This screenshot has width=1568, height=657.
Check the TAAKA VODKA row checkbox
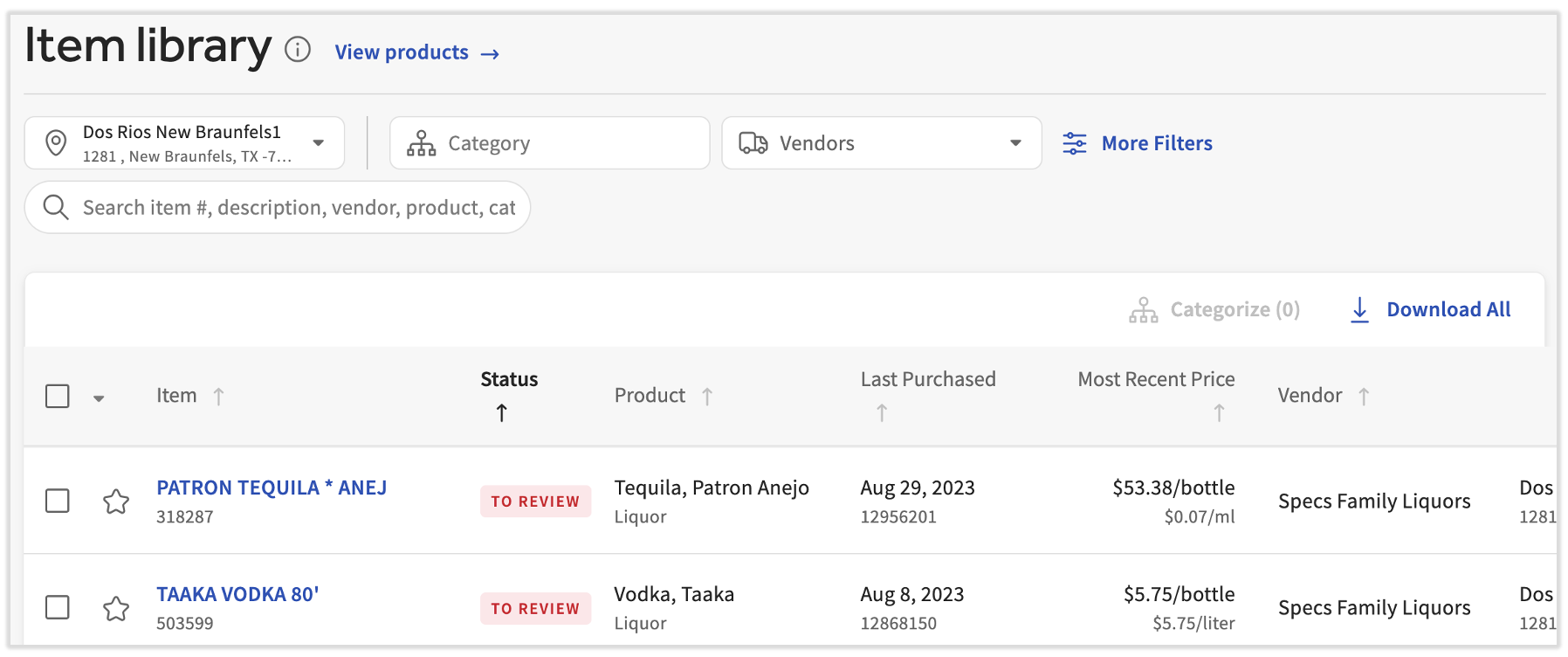pyautogui.click(x=58, y=607)
